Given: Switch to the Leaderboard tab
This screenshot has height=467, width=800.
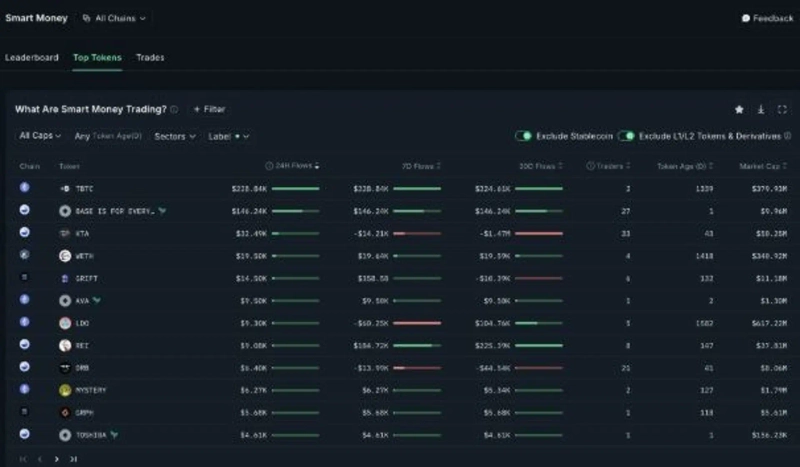Looking at the screenshot, I should click(32, 58).
